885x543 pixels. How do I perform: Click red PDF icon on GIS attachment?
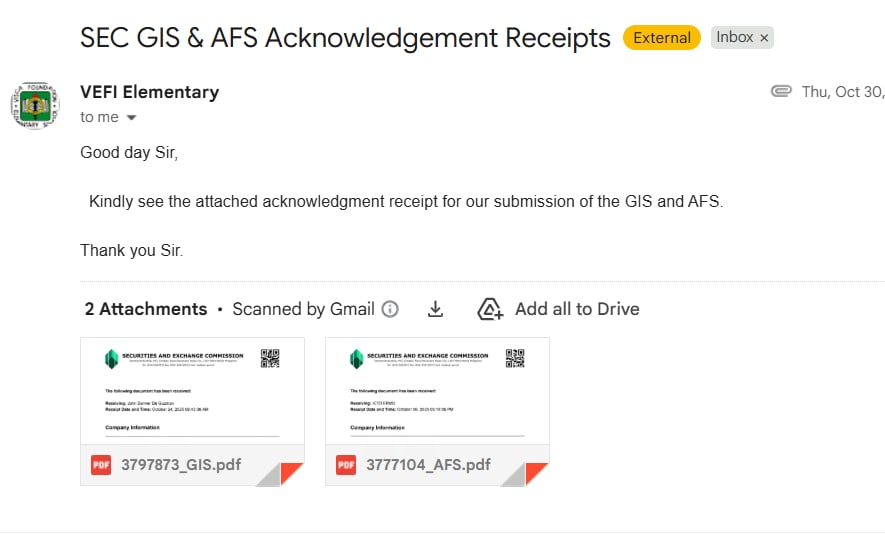pyautogui.click(x=101, y=465)
